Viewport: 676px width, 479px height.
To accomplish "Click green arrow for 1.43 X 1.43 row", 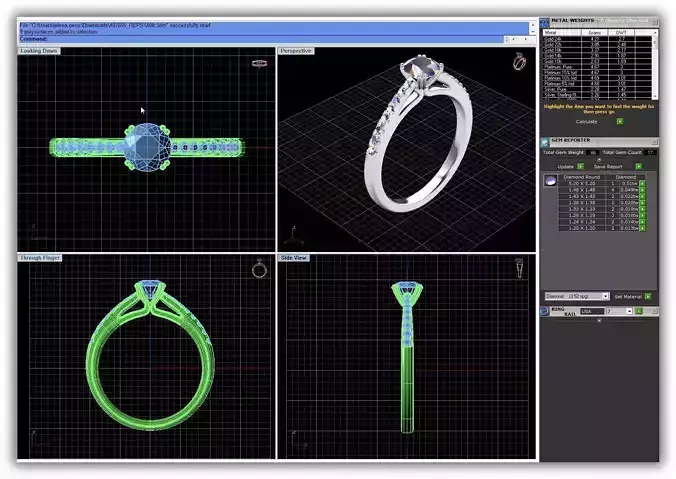I will [642, 197].
